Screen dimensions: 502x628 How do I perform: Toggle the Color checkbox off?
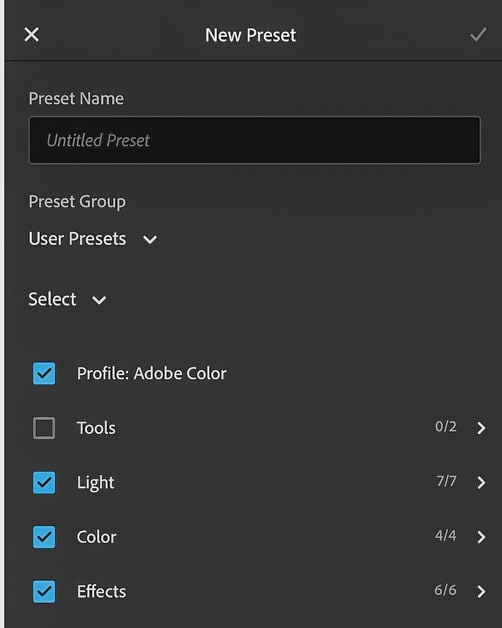point(44,537)
